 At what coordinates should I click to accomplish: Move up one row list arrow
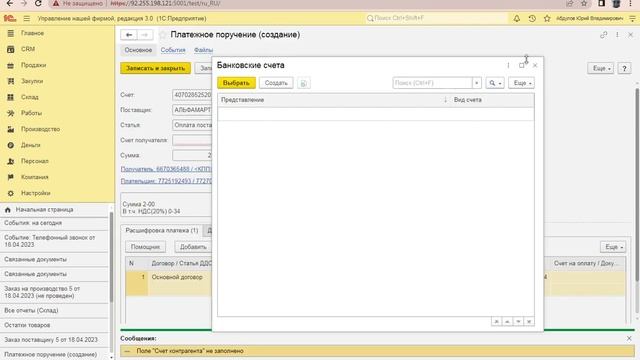tap(507, 322)
